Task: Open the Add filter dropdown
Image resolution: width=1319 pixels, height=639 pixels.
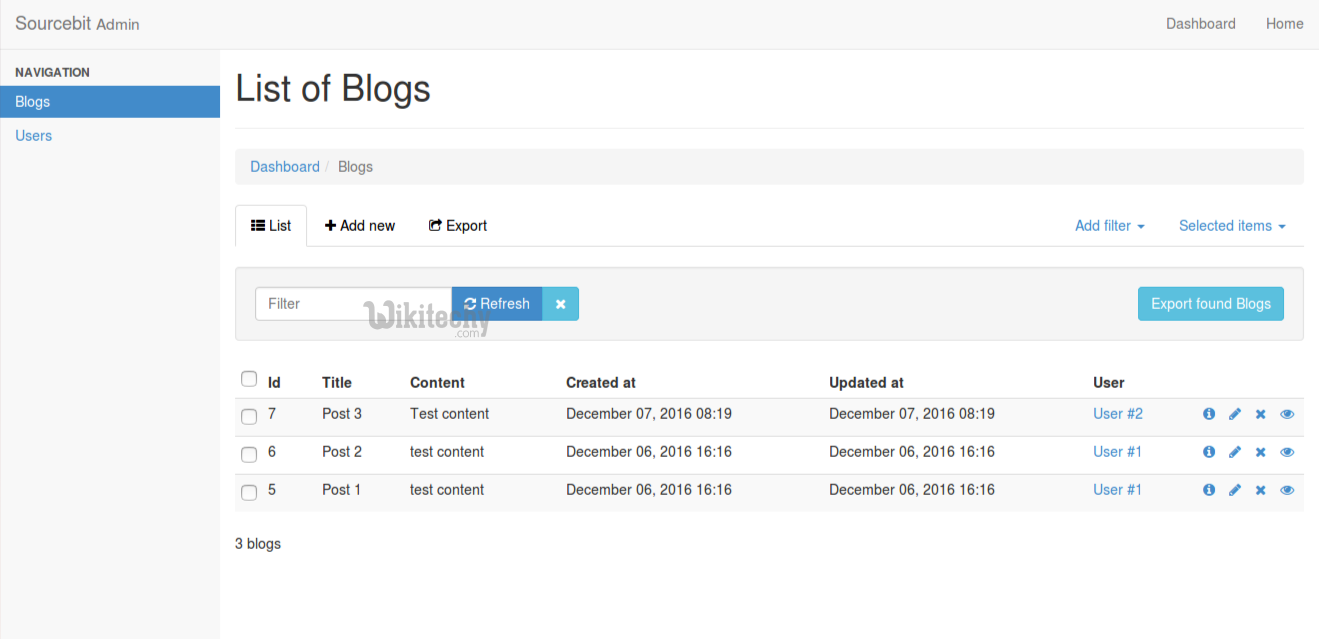Action: [1109, 226]
